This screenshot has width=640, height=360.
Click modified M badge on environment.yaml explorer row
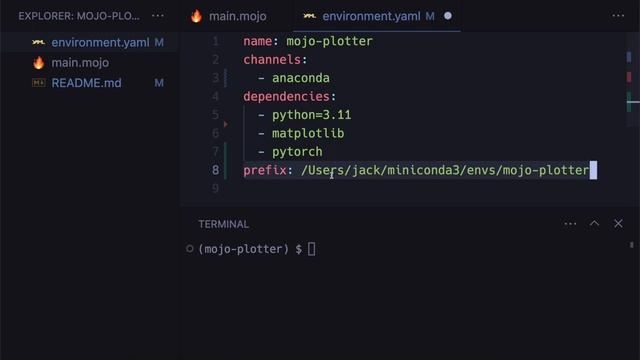(x=159, y=42)
